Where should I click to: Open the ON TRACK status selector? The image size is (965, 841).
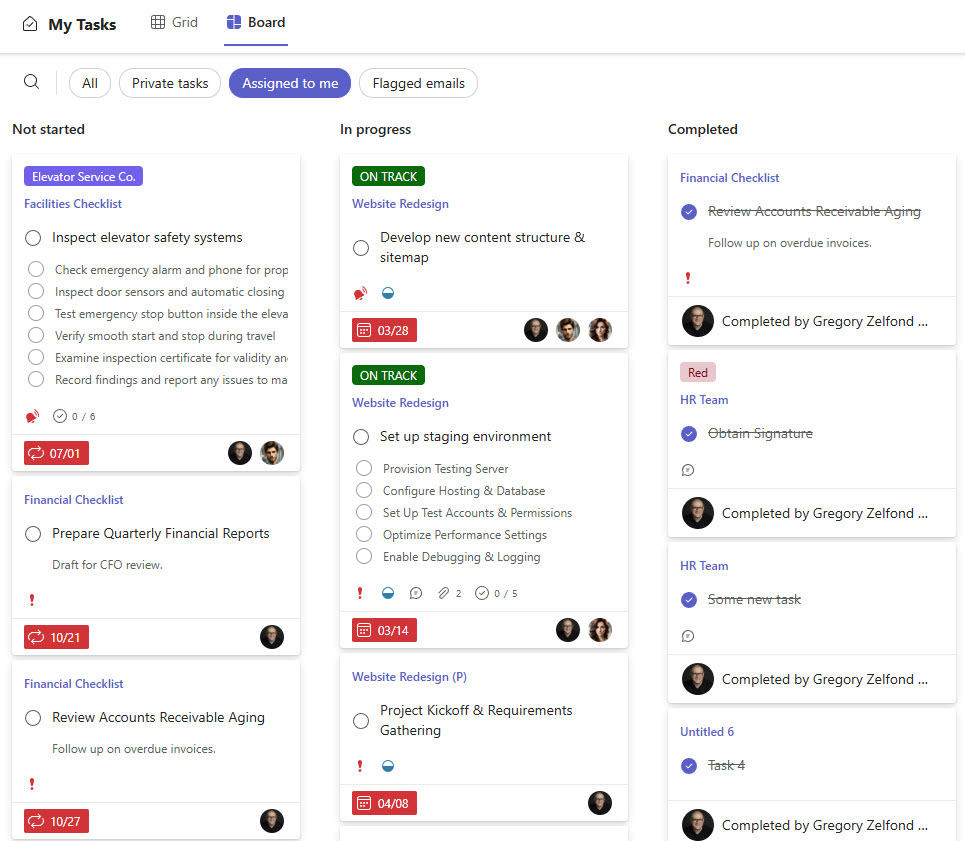tap(388, 175)
